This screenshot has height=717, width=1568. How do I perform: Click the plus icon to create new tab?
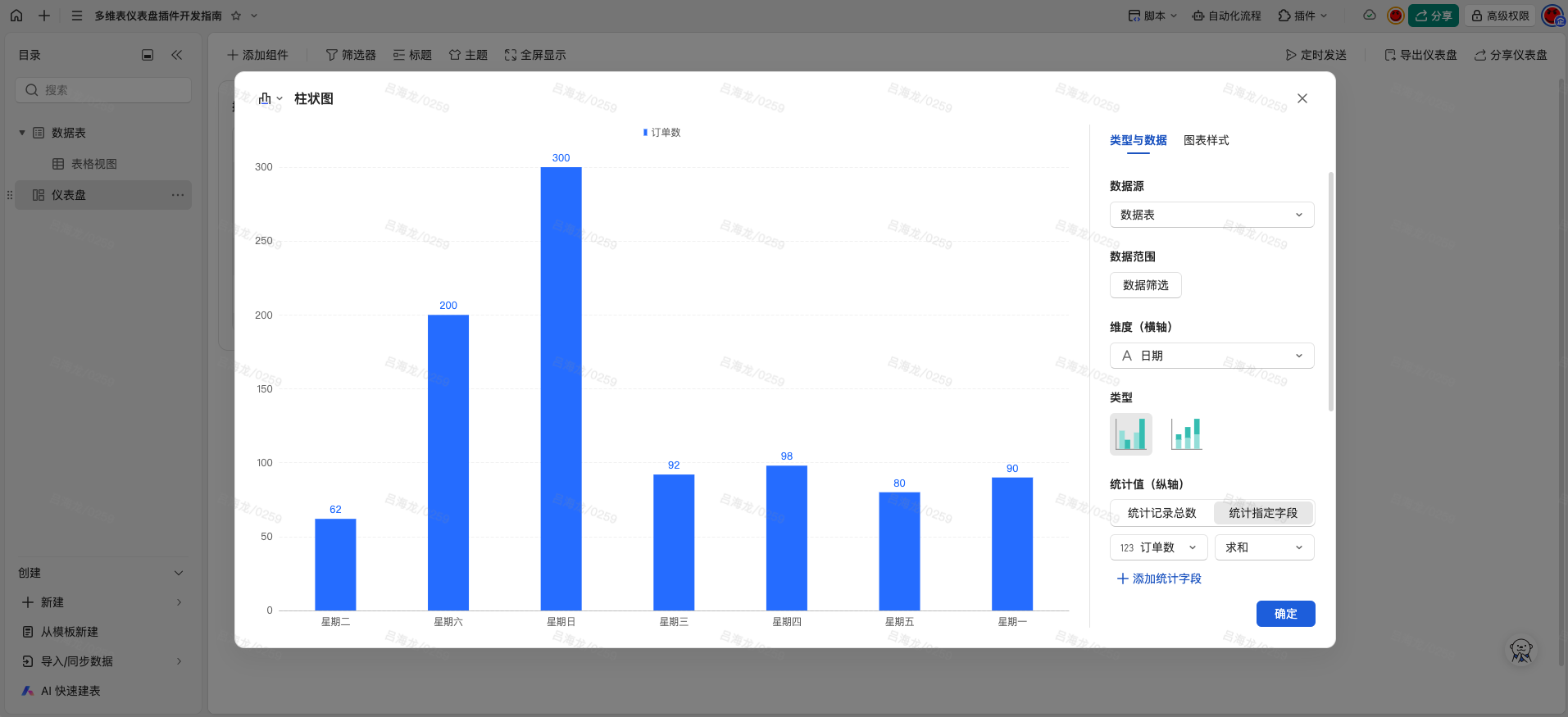click(x=44, y=16)
